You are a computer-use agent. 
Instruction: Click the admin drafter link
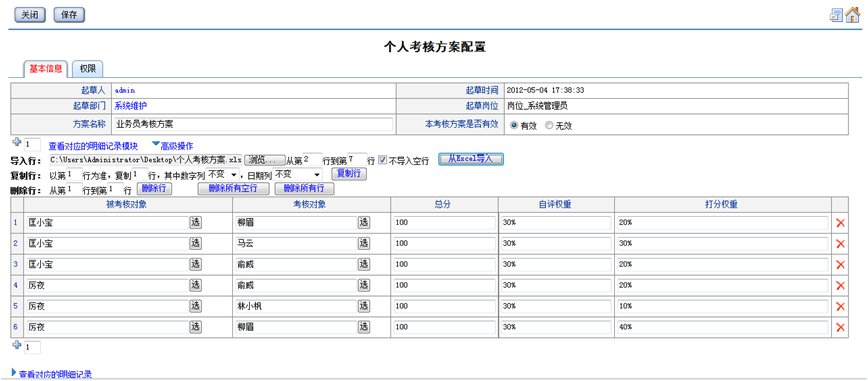tap(125, 90)
